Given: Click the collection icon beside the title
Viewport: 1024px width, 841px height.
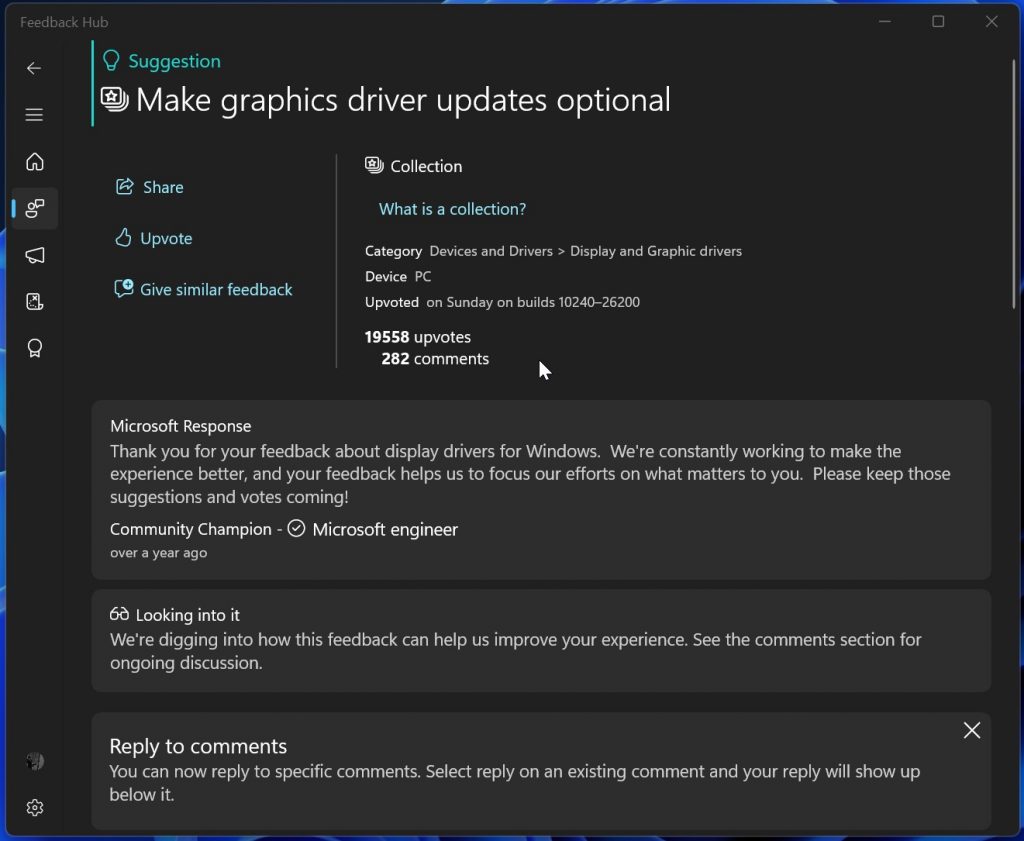Looking at the screenshot, I should [x=114, y=99].
